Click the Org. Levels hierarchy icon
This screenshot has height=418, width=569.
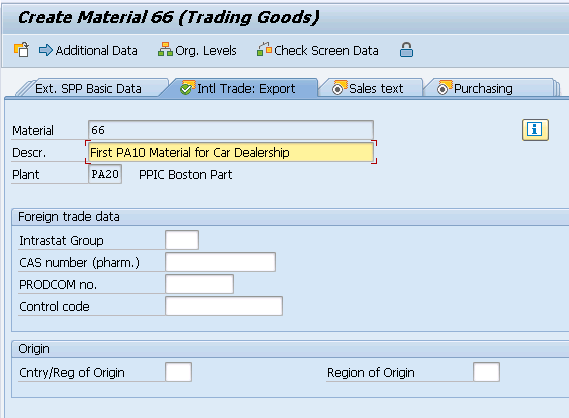tap(165, 50)
